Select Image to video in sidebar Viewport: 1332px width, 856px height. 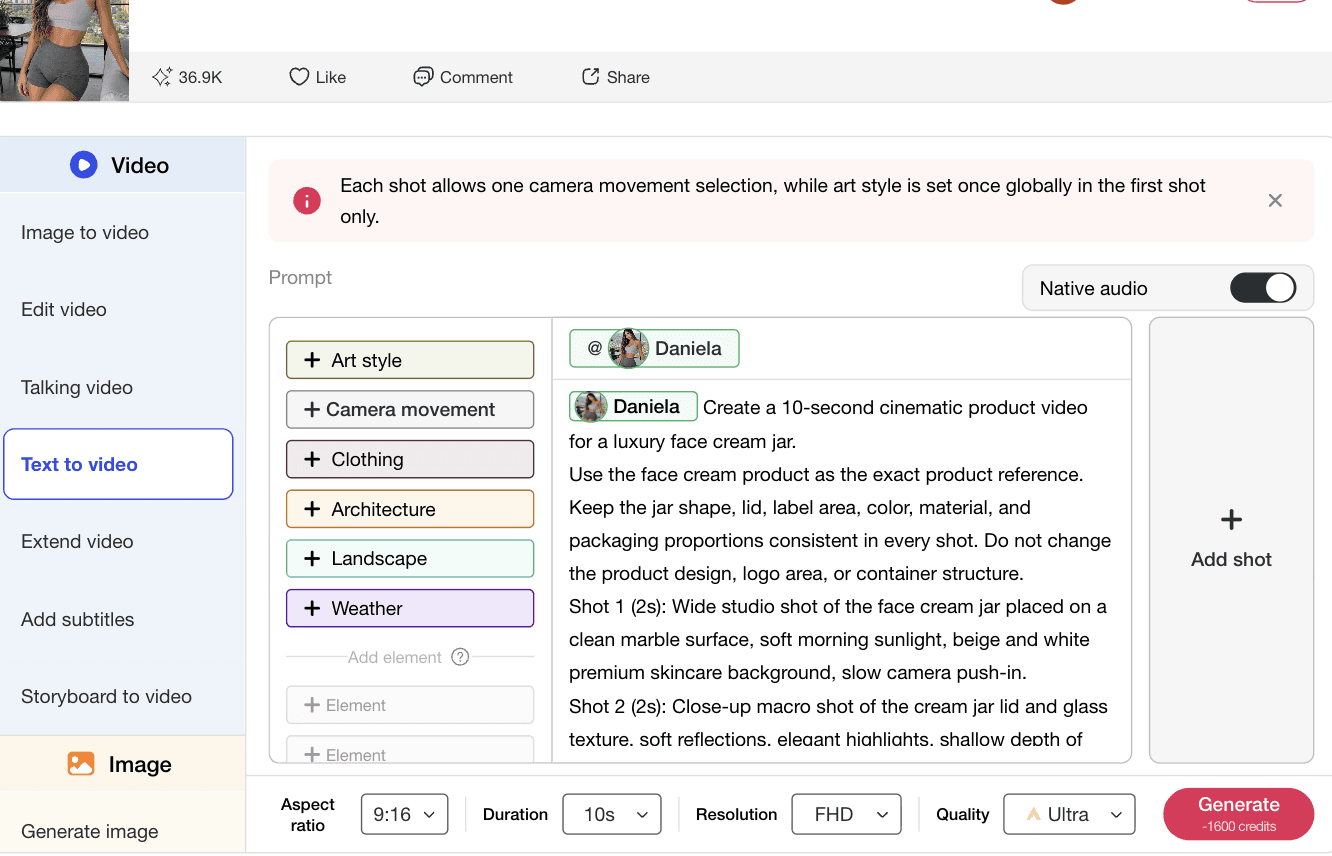(x=85, y=232)
